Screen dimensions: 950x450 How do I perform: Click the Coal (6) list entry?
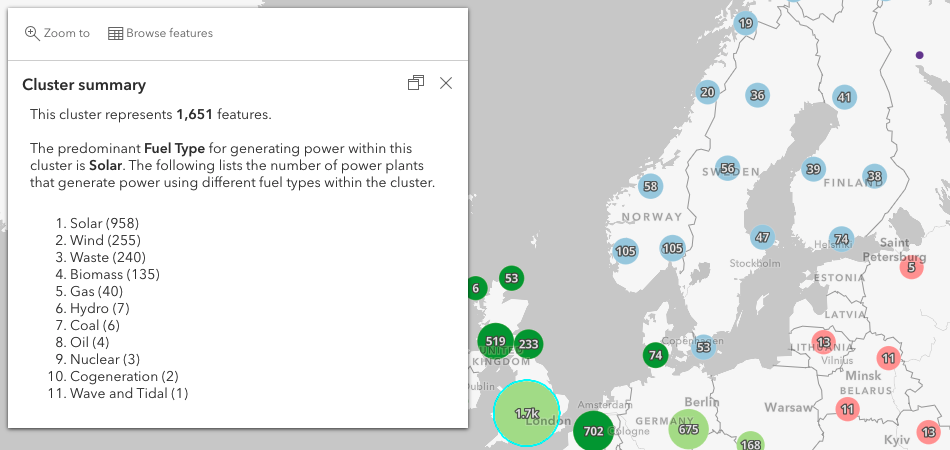coord(95,325)
